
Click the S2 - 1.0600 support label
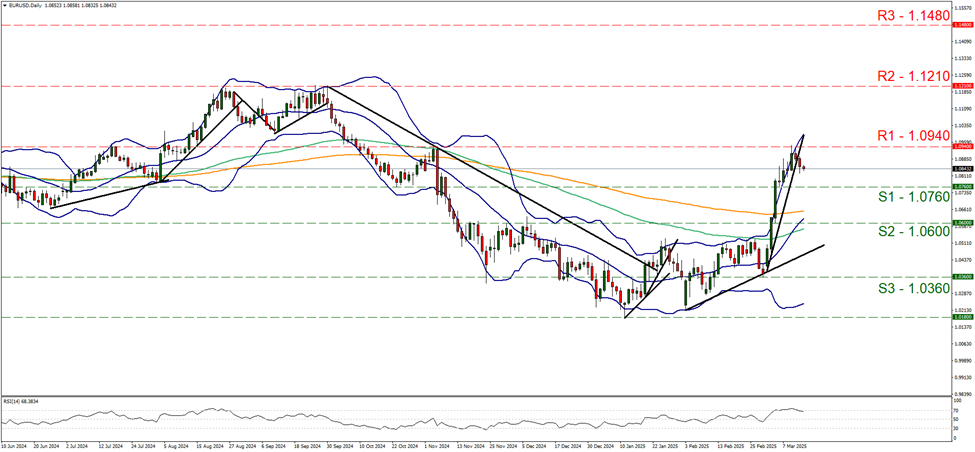(916, 231)
